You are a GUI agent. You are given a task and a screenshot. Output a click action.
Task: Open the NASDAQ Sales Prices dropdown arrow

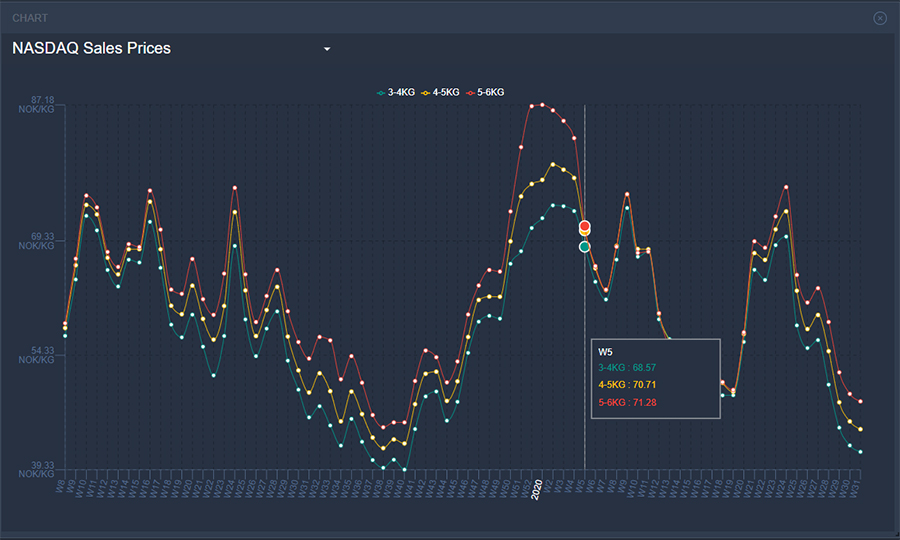[327, 49]
